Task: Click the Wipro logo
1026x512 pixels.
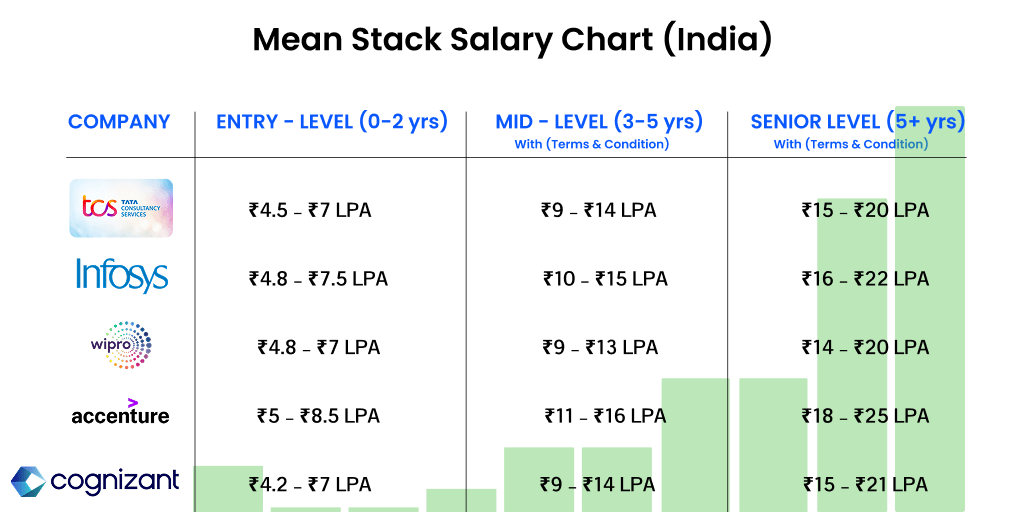Action: pyautogui.click(x=121, y=345)
